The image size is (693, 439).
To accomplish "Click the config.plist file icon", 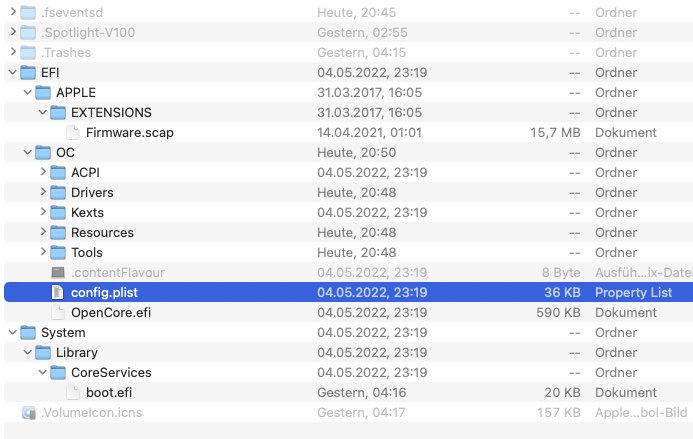I will 58,292.
